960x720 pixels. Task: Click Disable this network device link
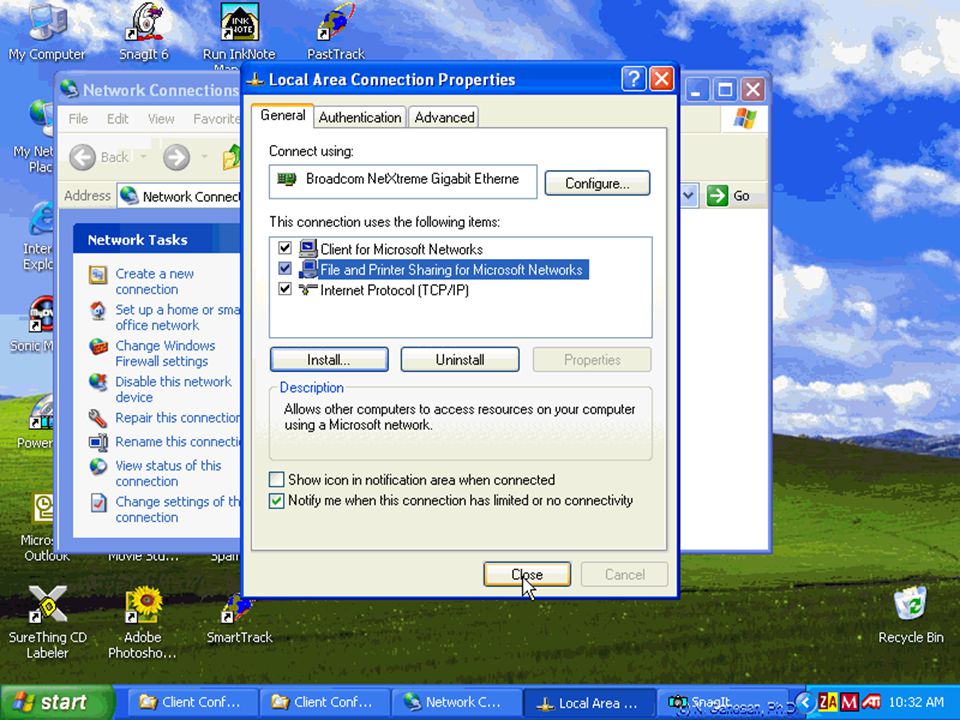173,389
